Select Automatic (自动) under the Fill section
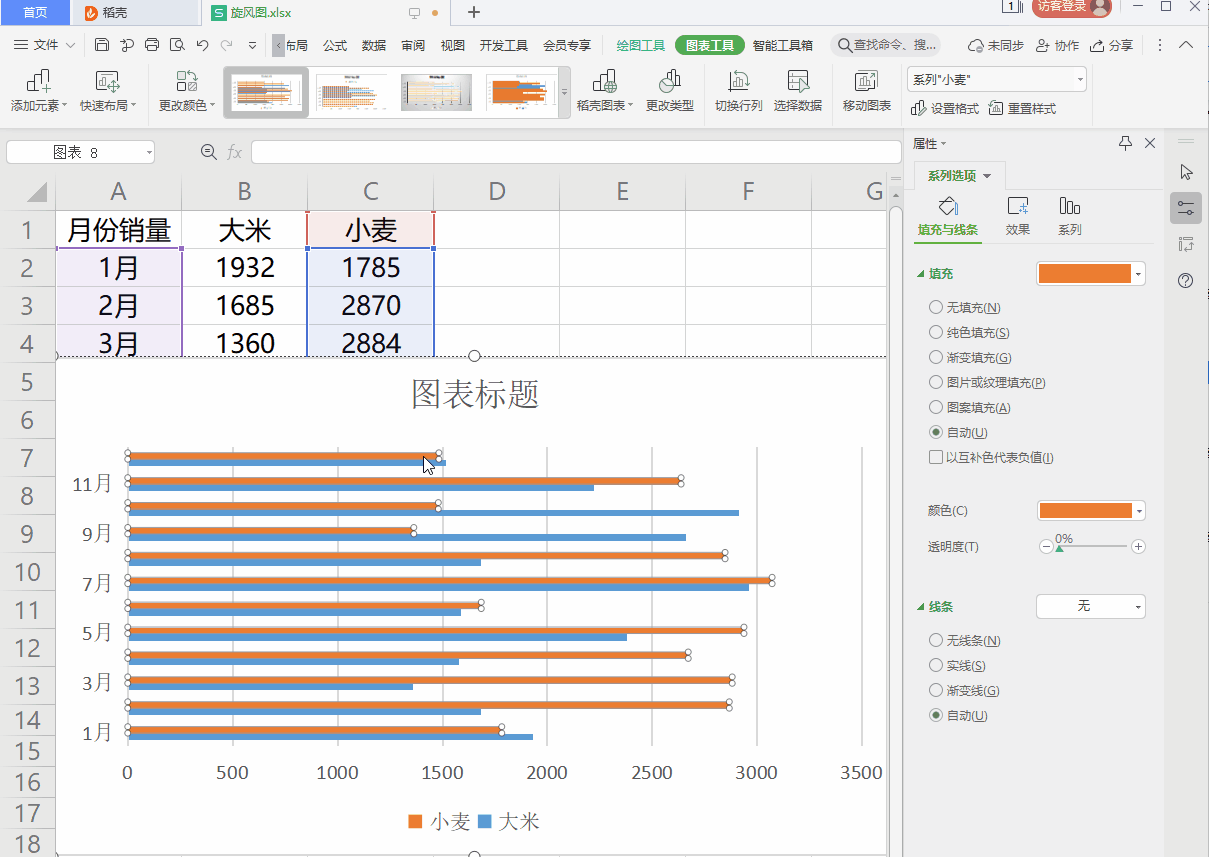1209x857 pixels. [936, 433]
